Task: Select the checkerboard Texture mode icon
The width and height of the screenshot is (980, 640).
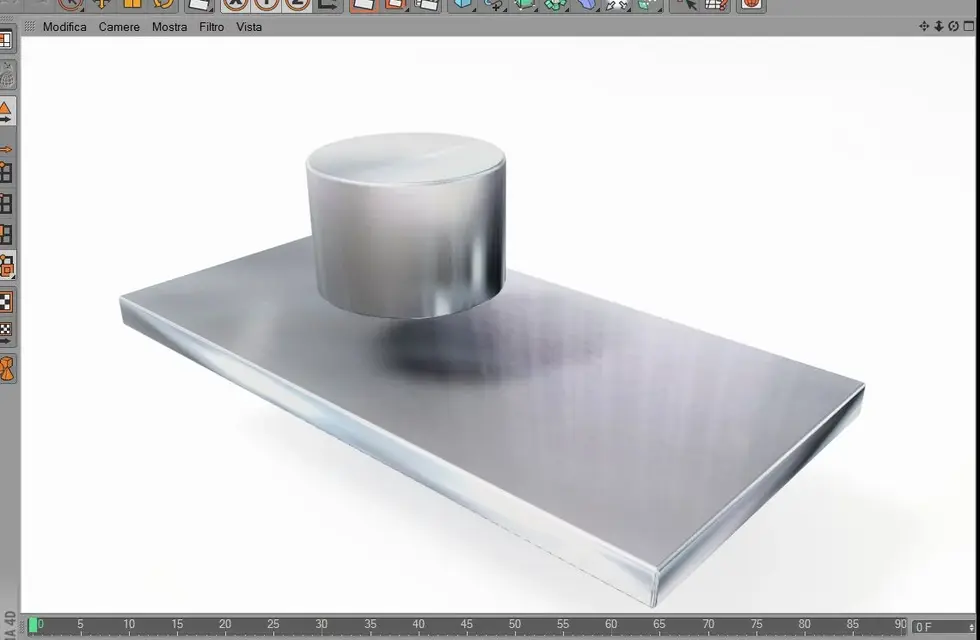Action: click(6, 300)
